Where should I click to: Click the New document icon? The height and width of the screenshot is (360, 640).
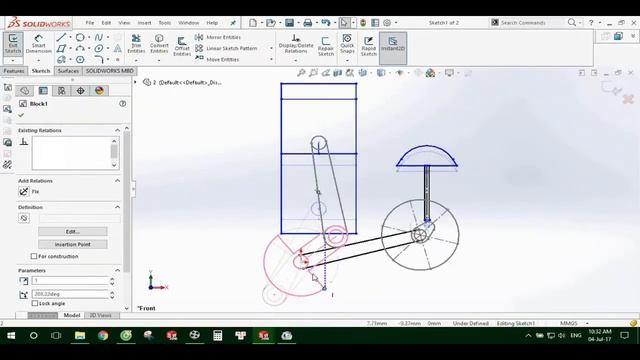[x=253, y=23]
